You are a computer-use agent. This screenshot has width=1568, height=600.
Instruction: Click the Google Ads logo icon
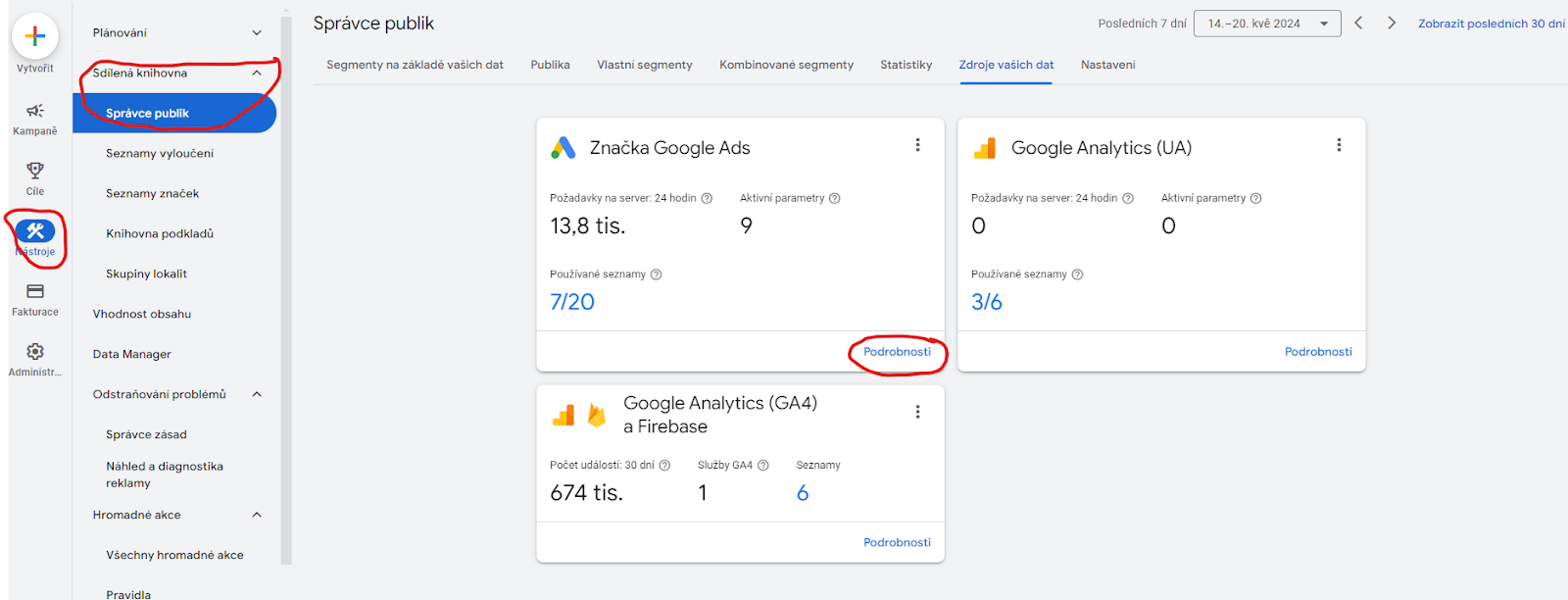point(563,148)
